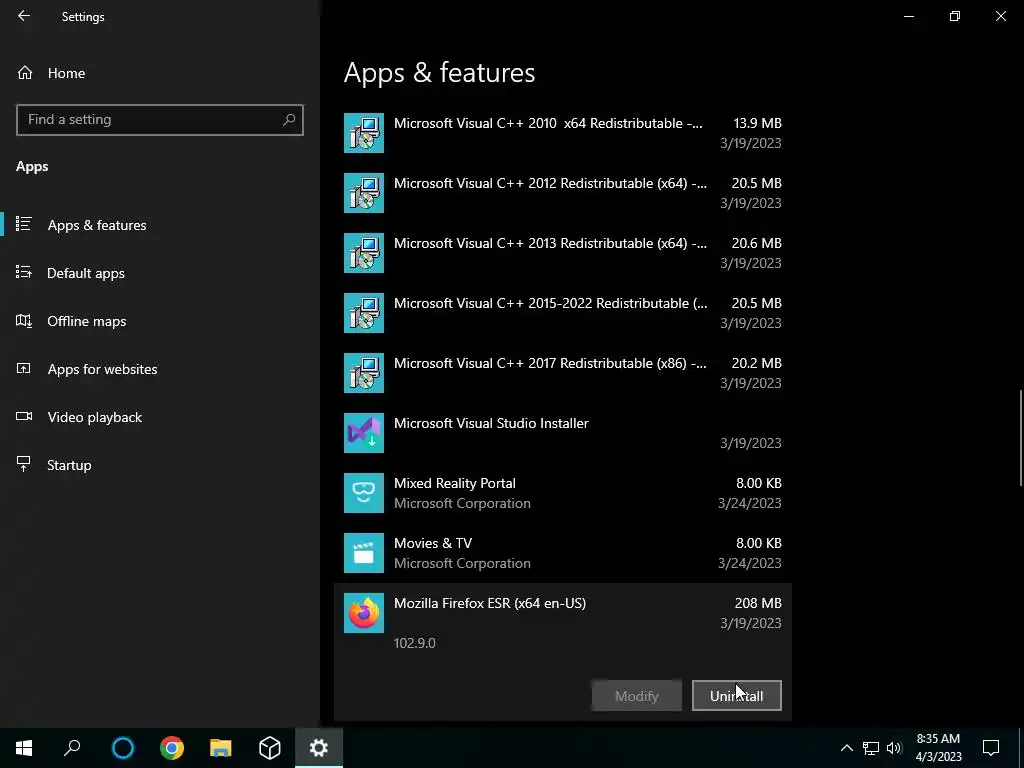Click the Mozilla Firefox ESR (x64 en-US) title

click(490, 603)
